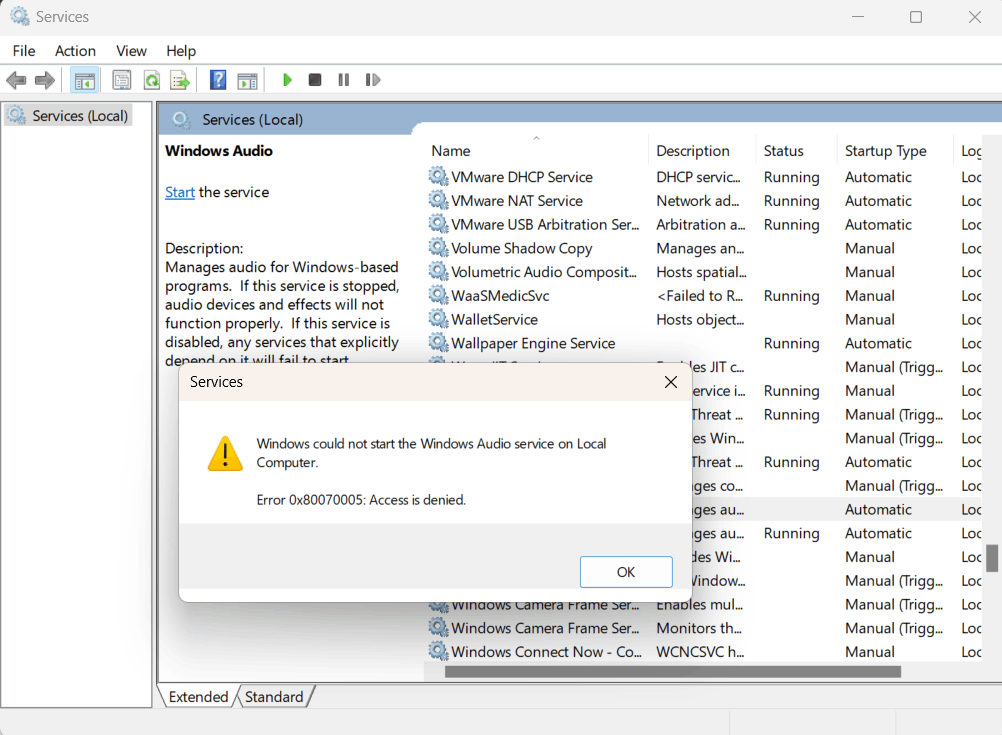This screenshot has height=735, width=1002.
Task: Click the 'Error 0x80070005: Access is denied.' text
Action: [361, 500]
